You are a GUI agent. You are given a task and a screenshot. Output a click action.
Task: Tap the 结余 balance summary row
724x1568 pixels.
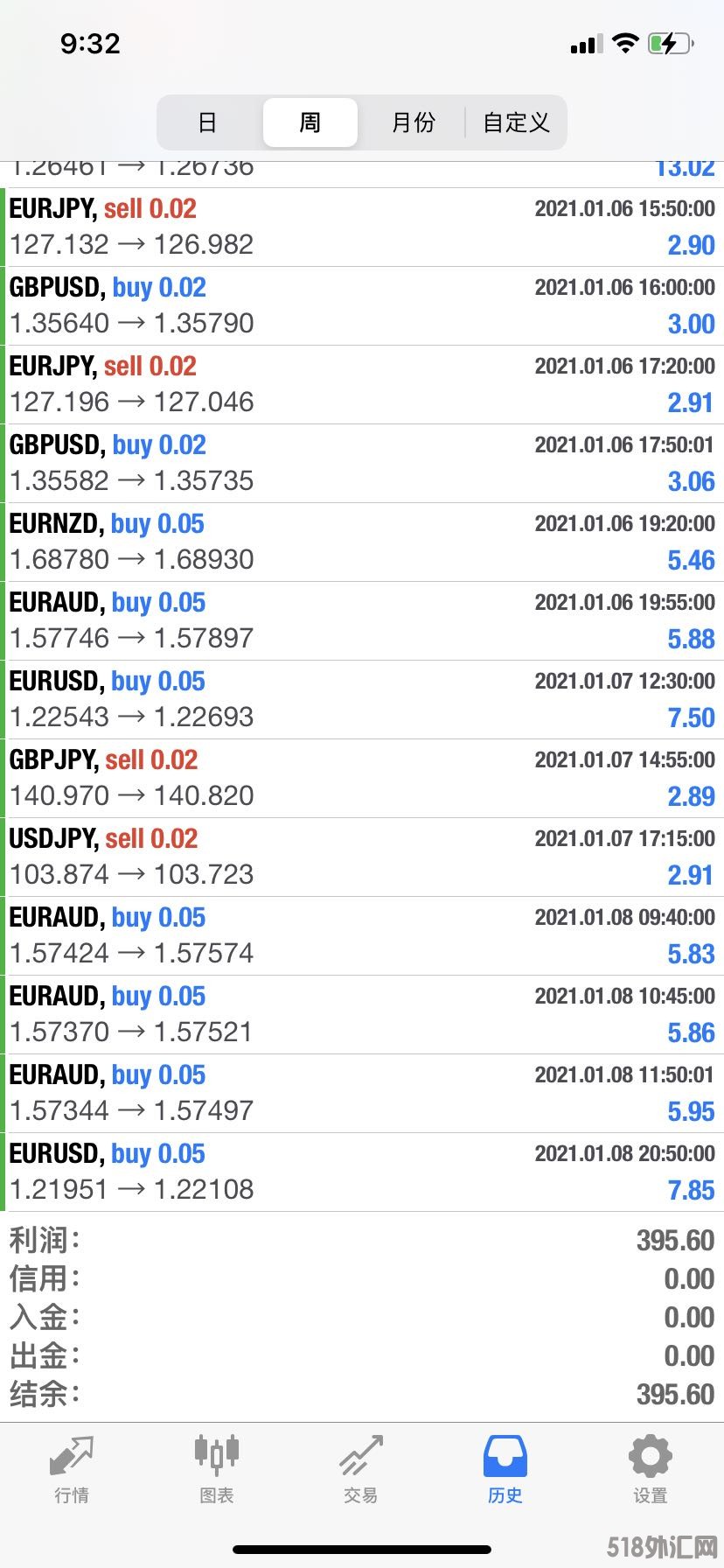click(x=362, y=1395)
